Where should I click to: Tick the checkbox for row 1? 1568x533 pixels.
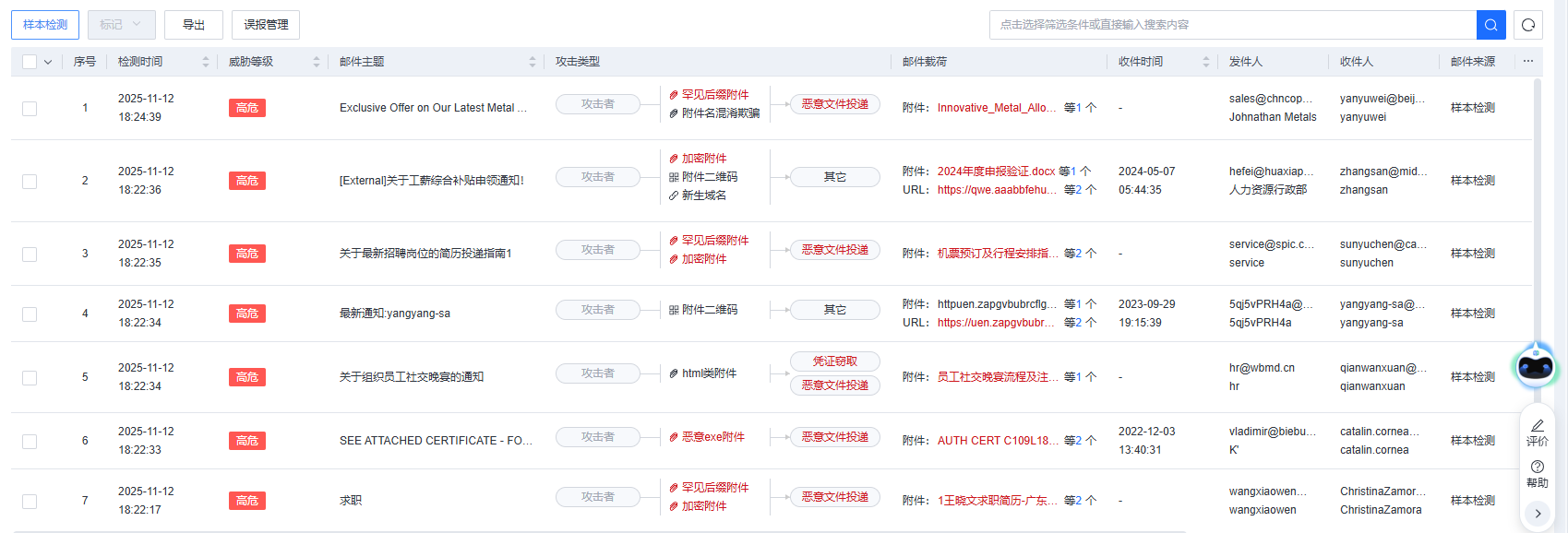pos(30,108)
